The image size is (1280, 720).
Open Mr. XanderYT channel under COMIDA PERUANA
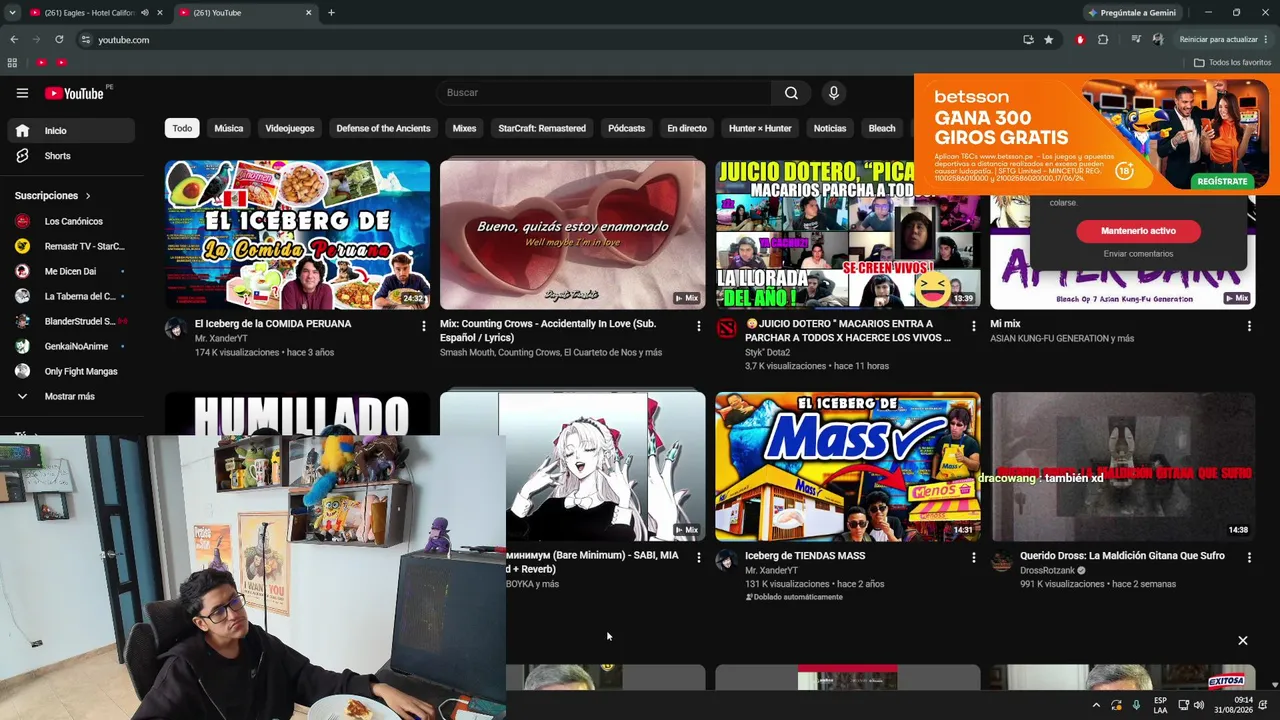click(x=221, y=339)
